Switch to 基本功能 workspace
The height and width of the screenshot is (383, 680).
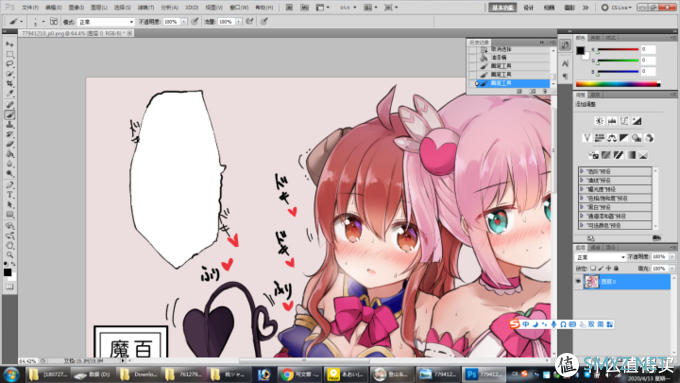(502, 7)
